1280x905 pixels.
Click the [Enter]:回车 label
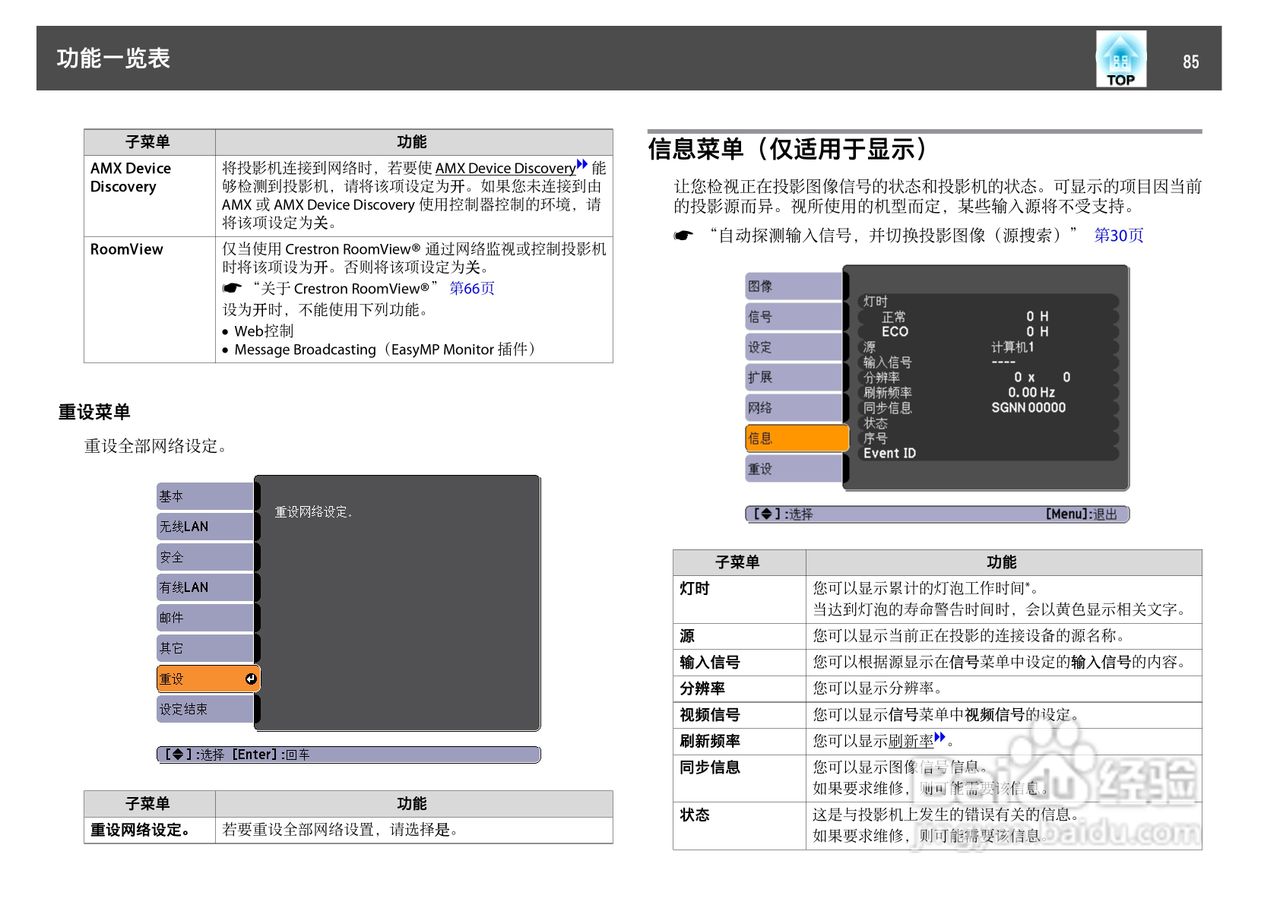coord(270,754)
